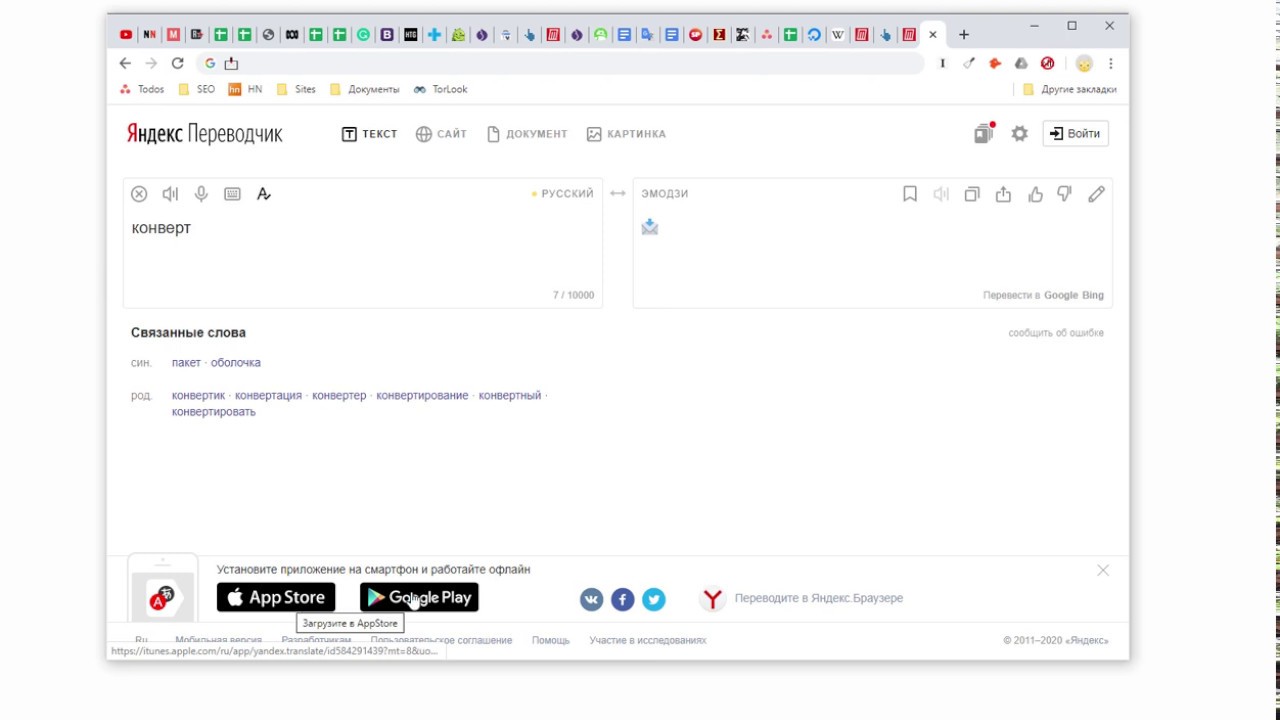The image size is (1280, 720).
Task: Translate in Google instead
Action: [1060, 295]
